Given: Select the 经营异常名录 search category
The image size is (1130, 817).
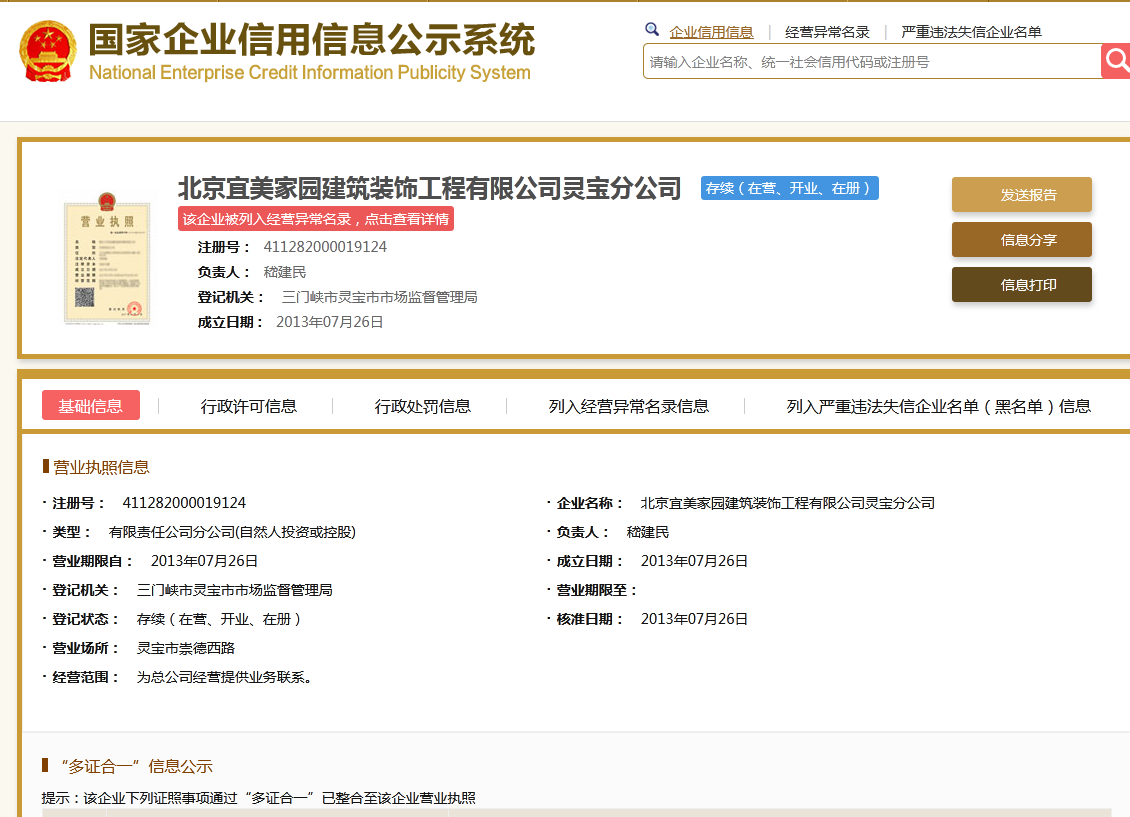Looking at the screenshot, I should (x=827, y=32).
